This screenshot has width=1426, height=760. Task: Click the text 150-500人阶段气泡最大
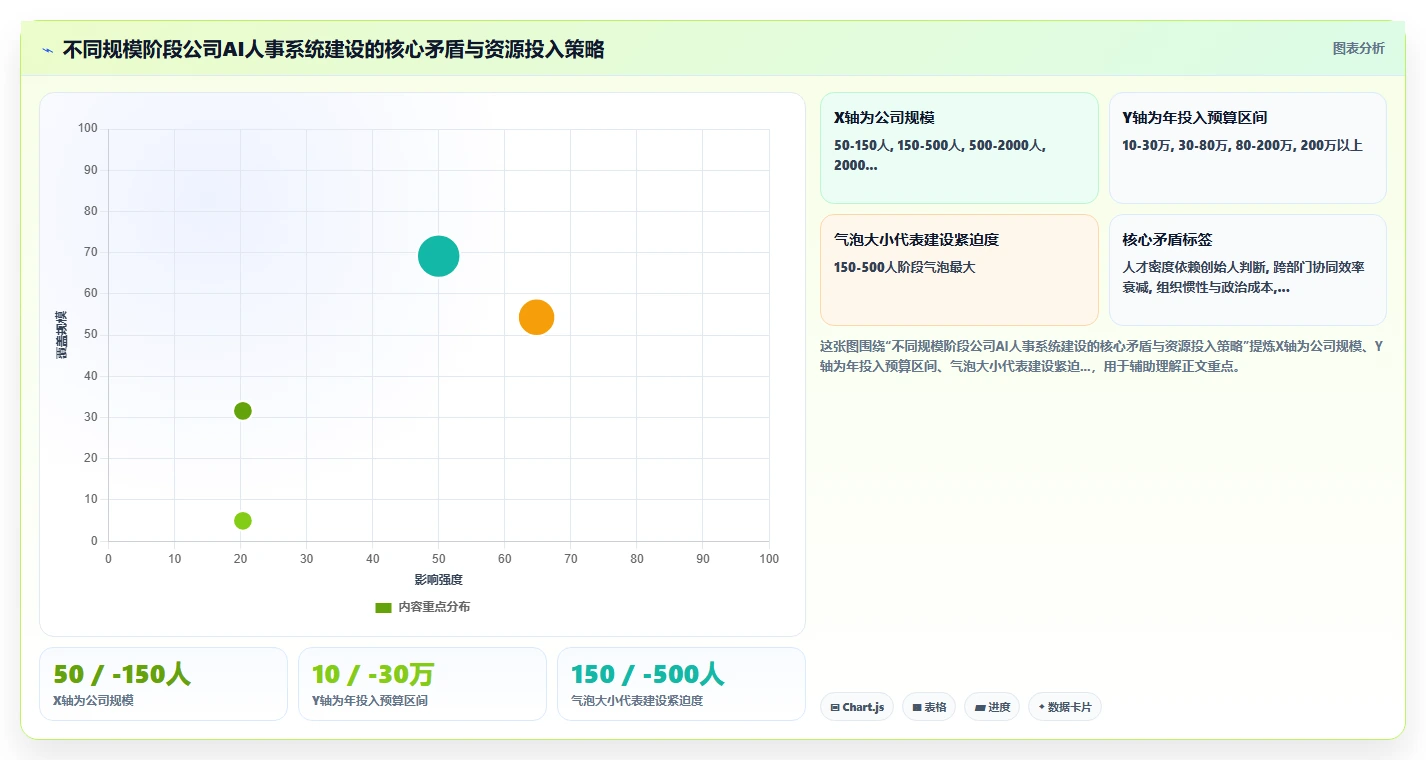[904, 267]
